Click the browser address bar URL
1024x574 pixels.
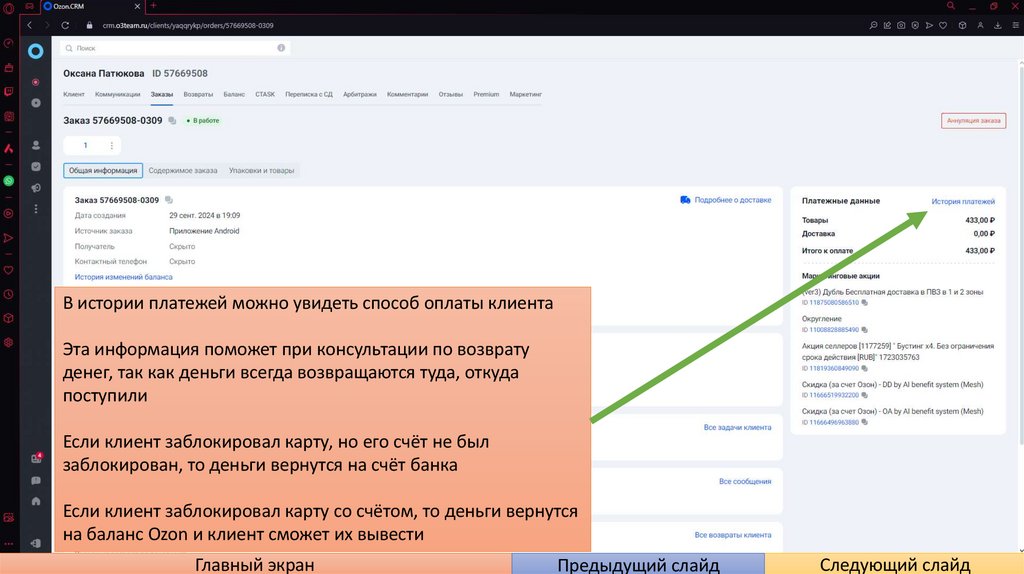[x=188, y=25]
